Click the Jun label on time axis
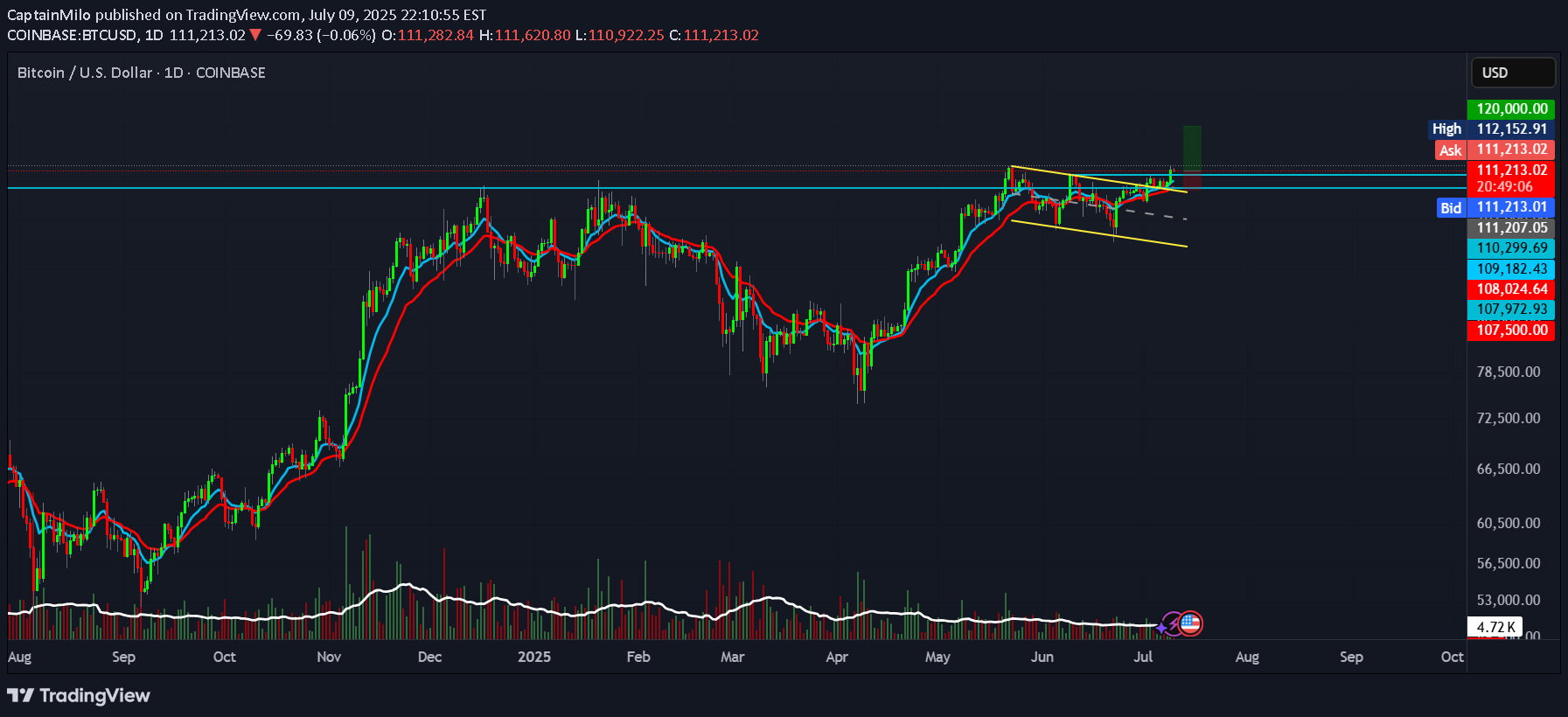 (1042, 657)
